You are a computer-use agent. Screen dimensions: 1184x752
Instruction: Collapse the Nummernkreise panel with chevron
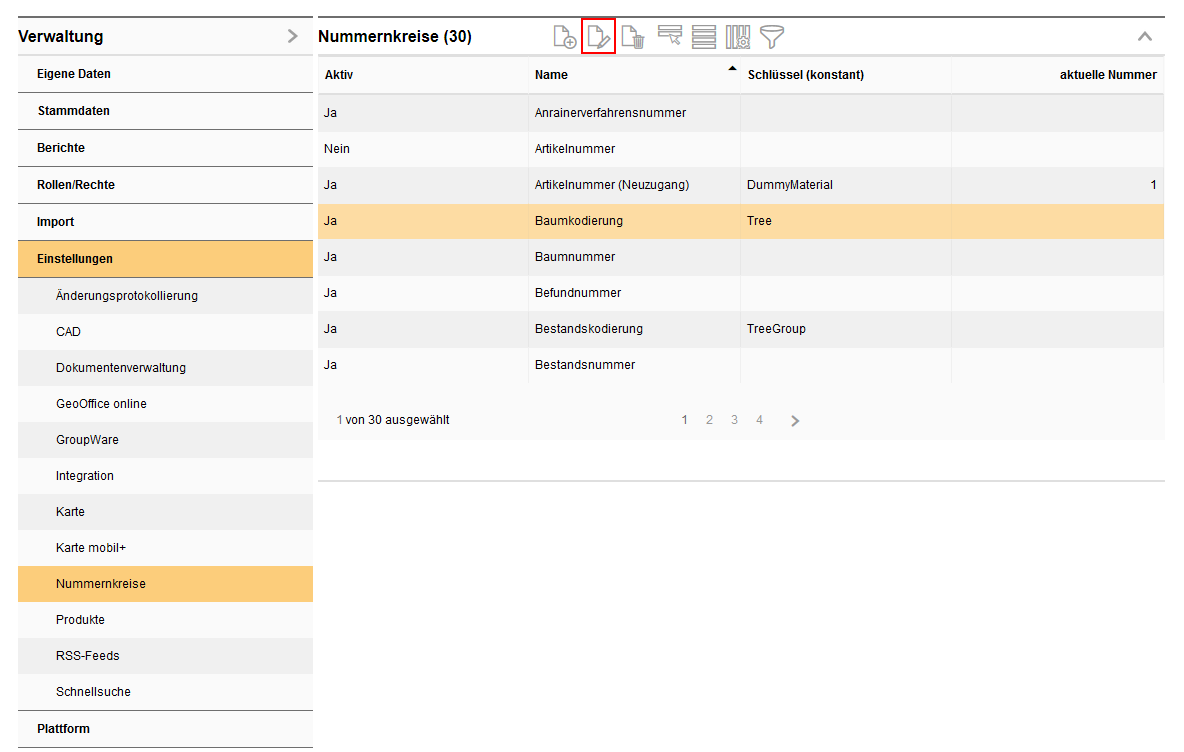(x=1145, y=37)
